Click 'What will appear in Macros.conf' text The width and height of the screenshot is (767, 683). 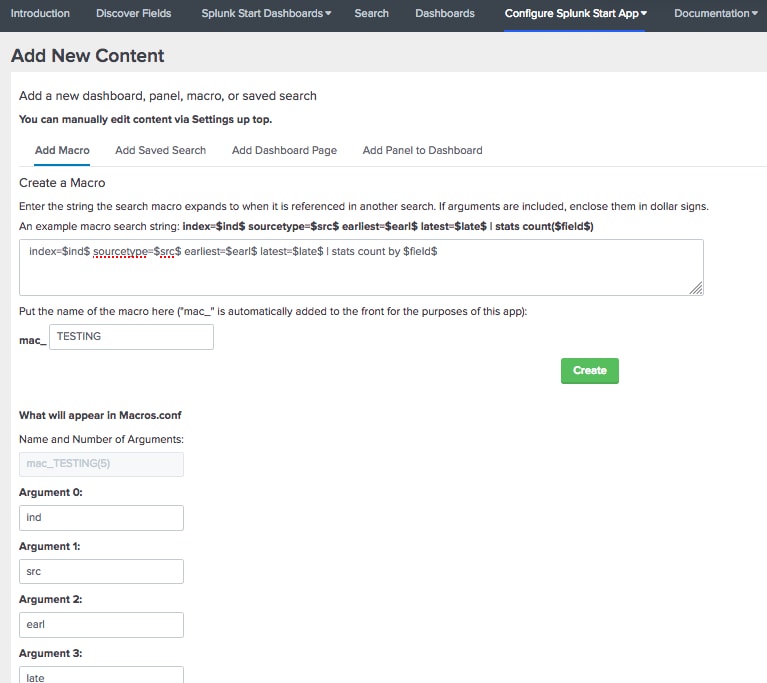click(x=100, y=415)
